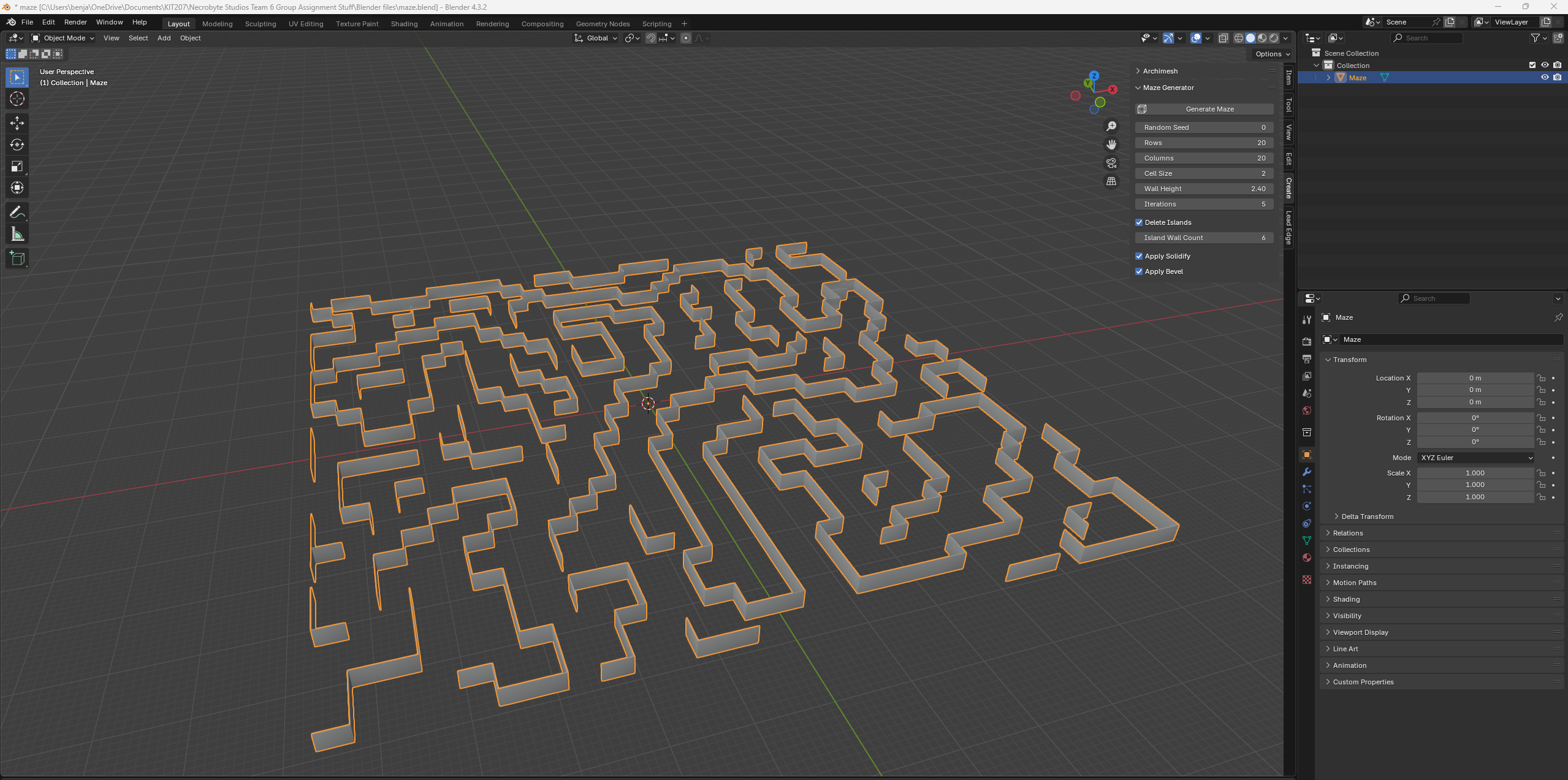Click the viewport zoom magnifier icon

[1111, 126]
